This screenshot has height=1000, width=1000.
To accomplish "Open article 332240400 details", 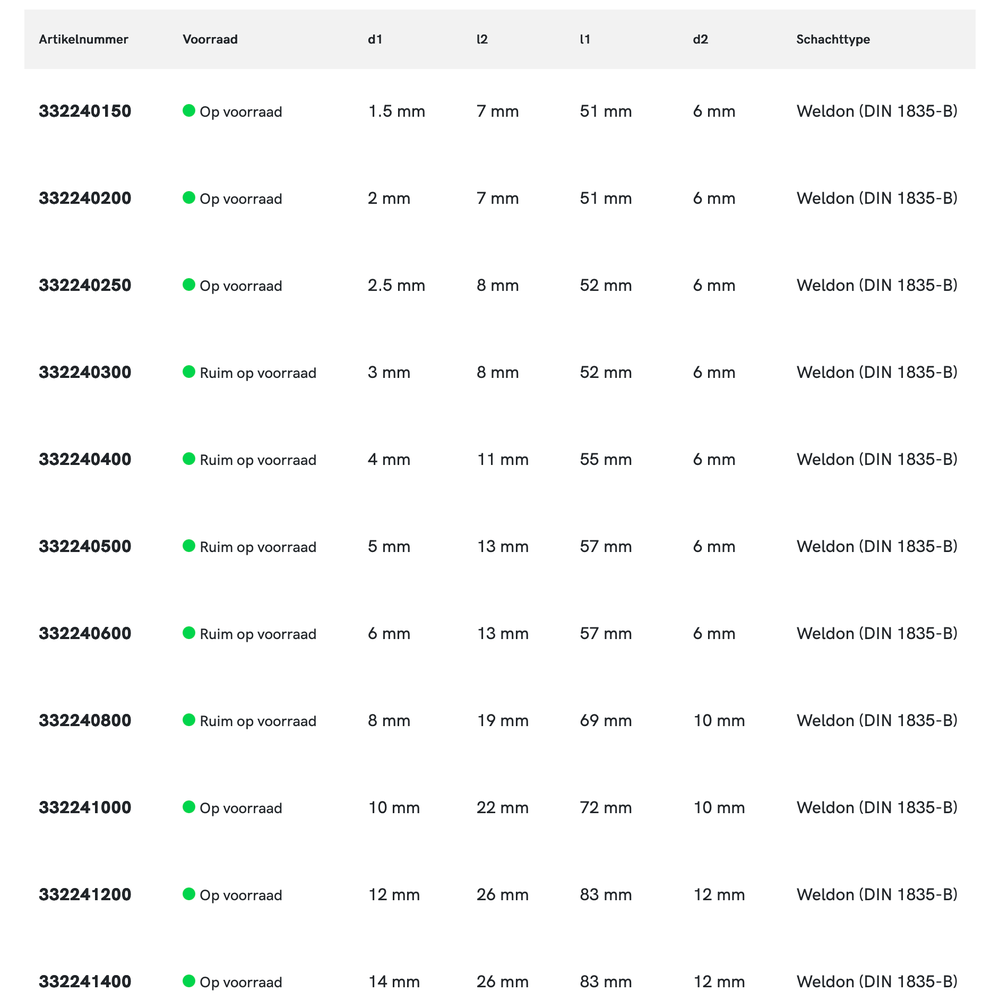I will (85, 459).
